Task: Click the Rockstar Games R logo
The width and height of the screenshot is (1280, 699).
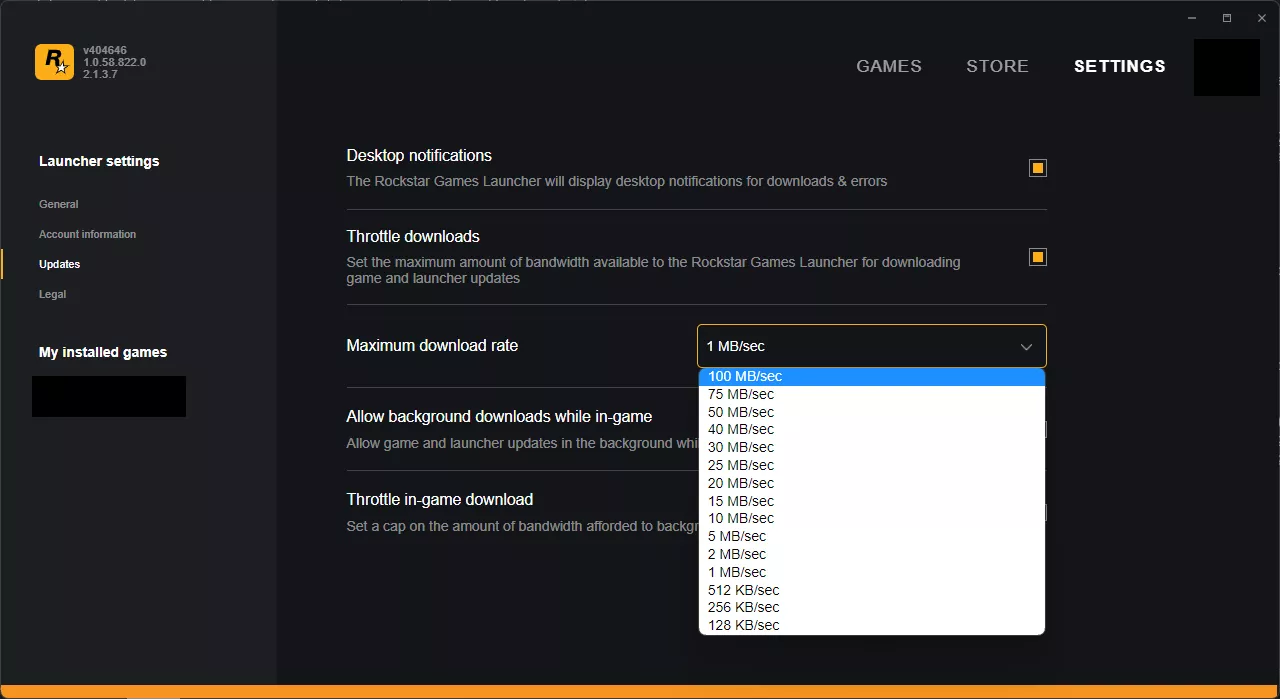Action: tap(54, 61)
